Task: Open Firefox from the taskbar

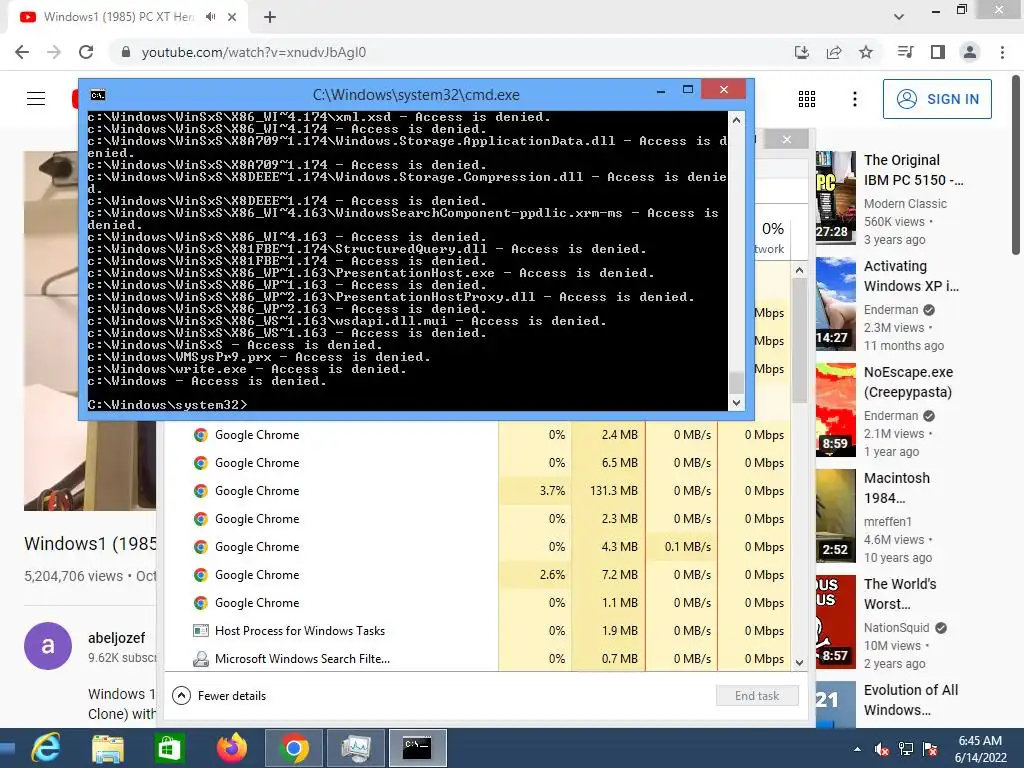Action: (232, 748)
